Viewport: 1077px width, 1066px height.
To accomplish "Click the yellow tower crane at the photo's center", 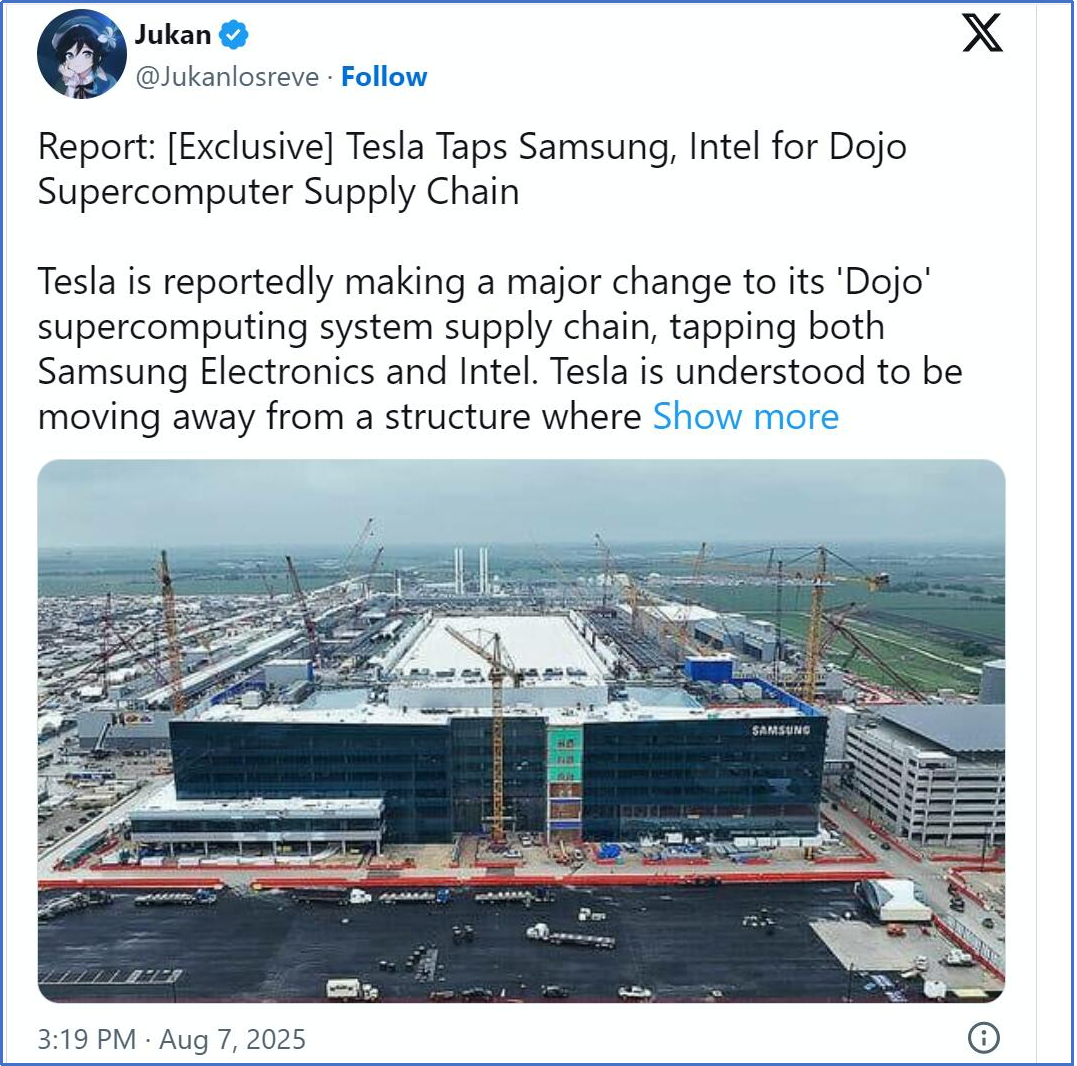I will [493, 735].
